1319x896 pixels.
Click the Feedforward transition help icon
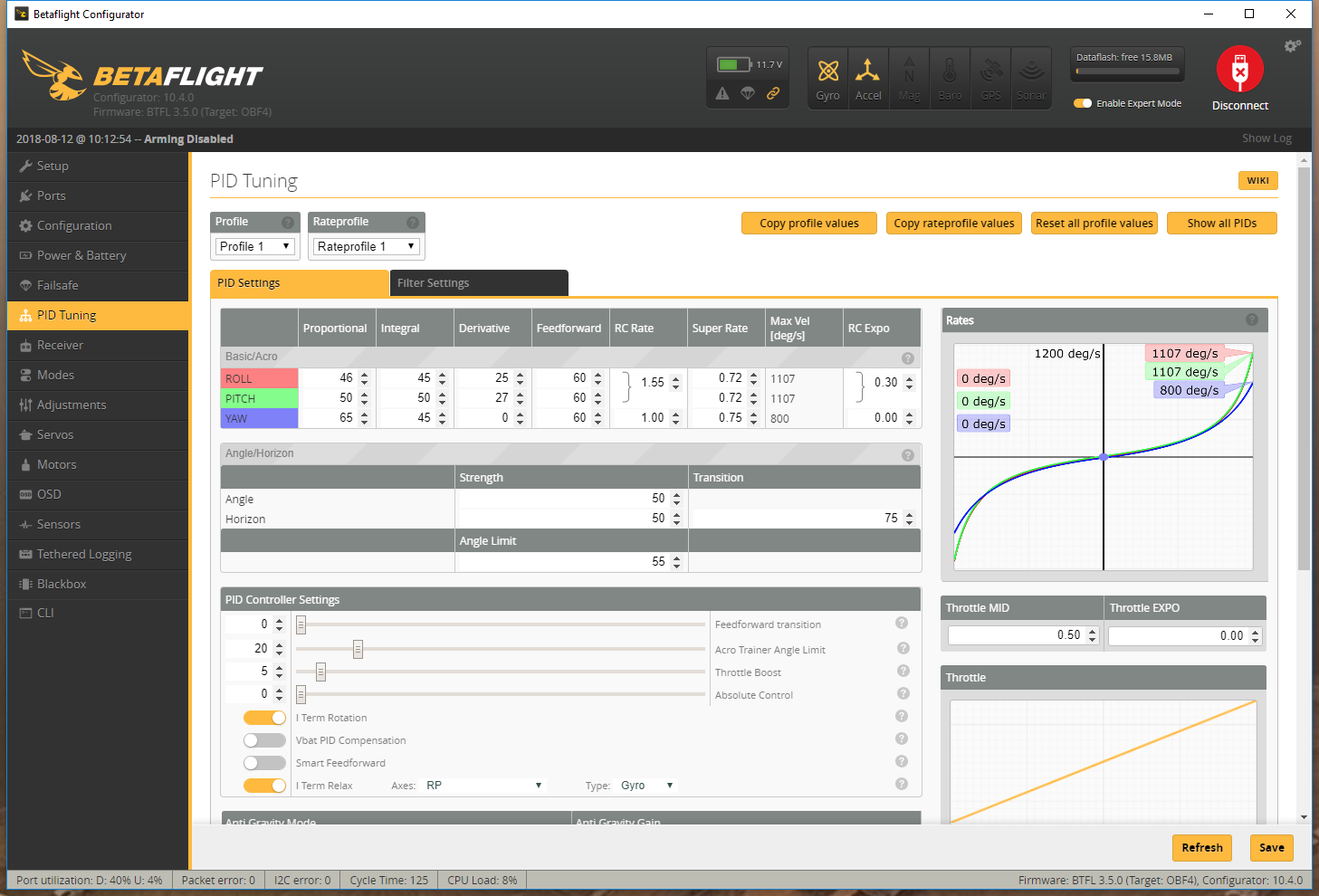click(x=902, y=623)
